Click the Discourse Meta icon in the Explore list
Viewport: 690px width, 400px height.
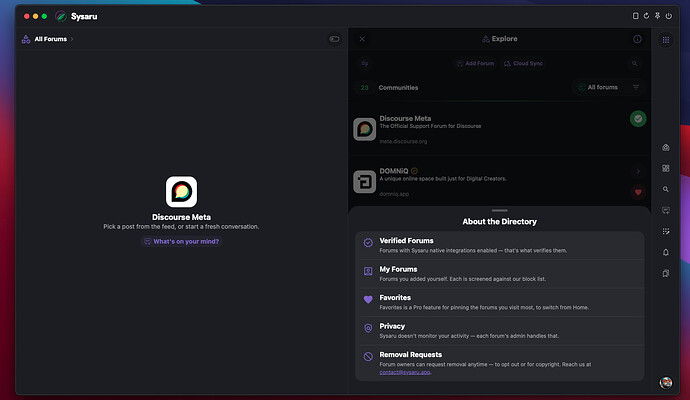pyautogui.click(x=364, y=129)
